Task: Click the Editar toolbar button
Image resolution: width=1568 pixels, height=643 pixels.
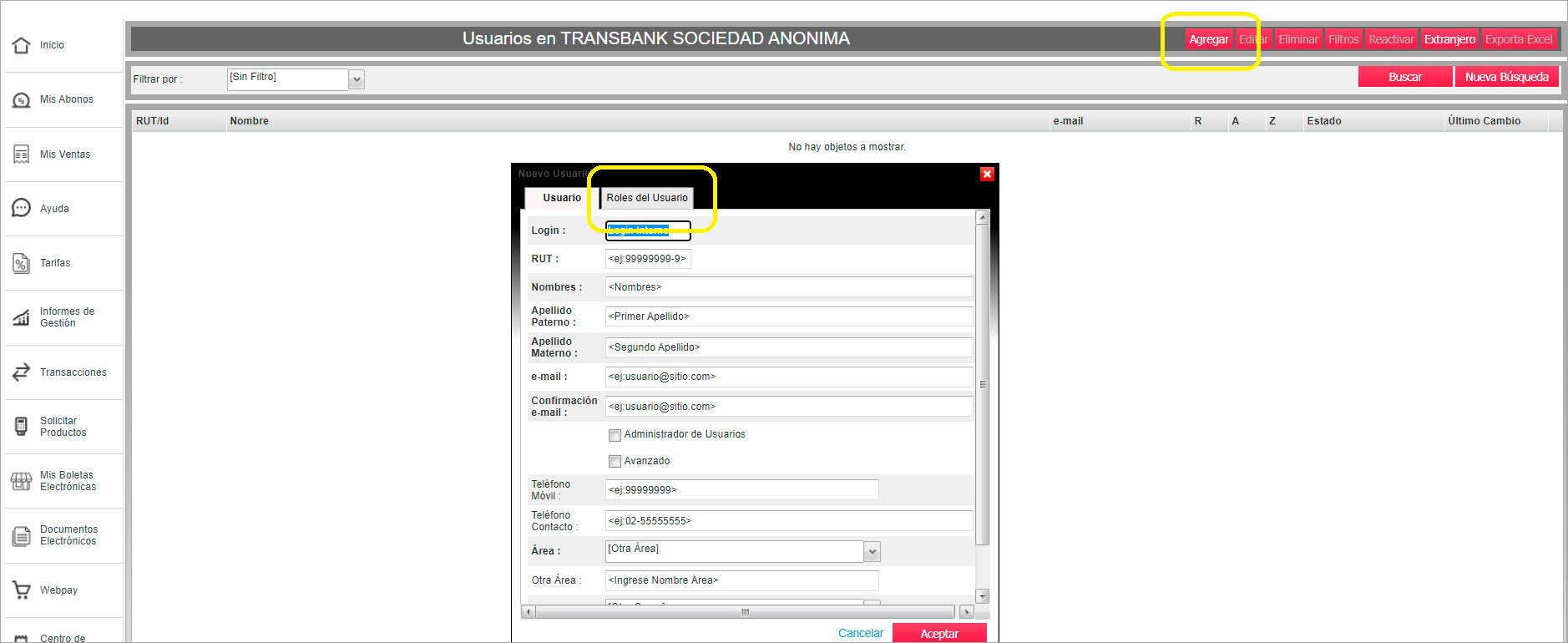Action: click(x=1253, y=39)
